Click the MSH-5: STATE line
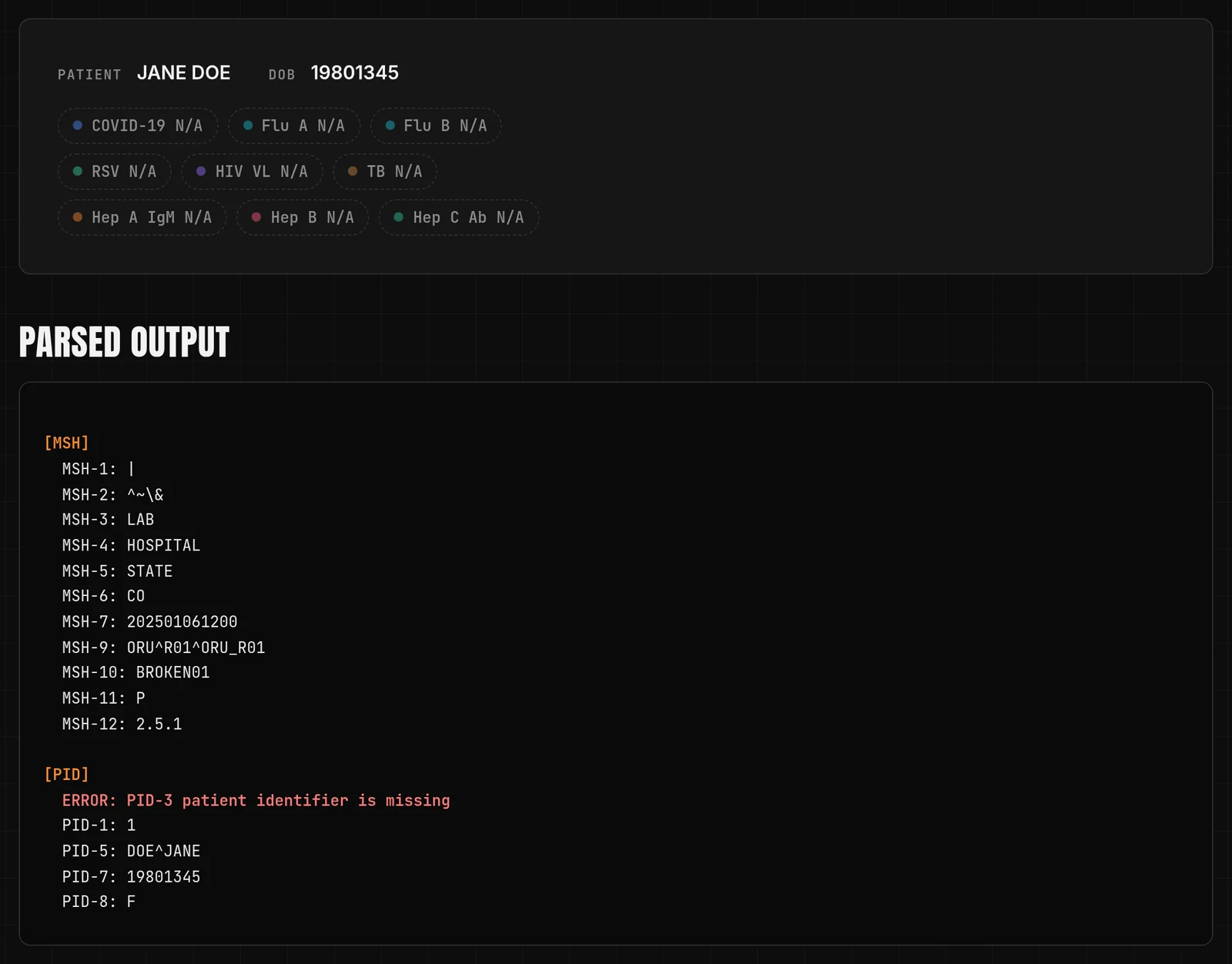 pyautogui.click(x=118, y=571)
